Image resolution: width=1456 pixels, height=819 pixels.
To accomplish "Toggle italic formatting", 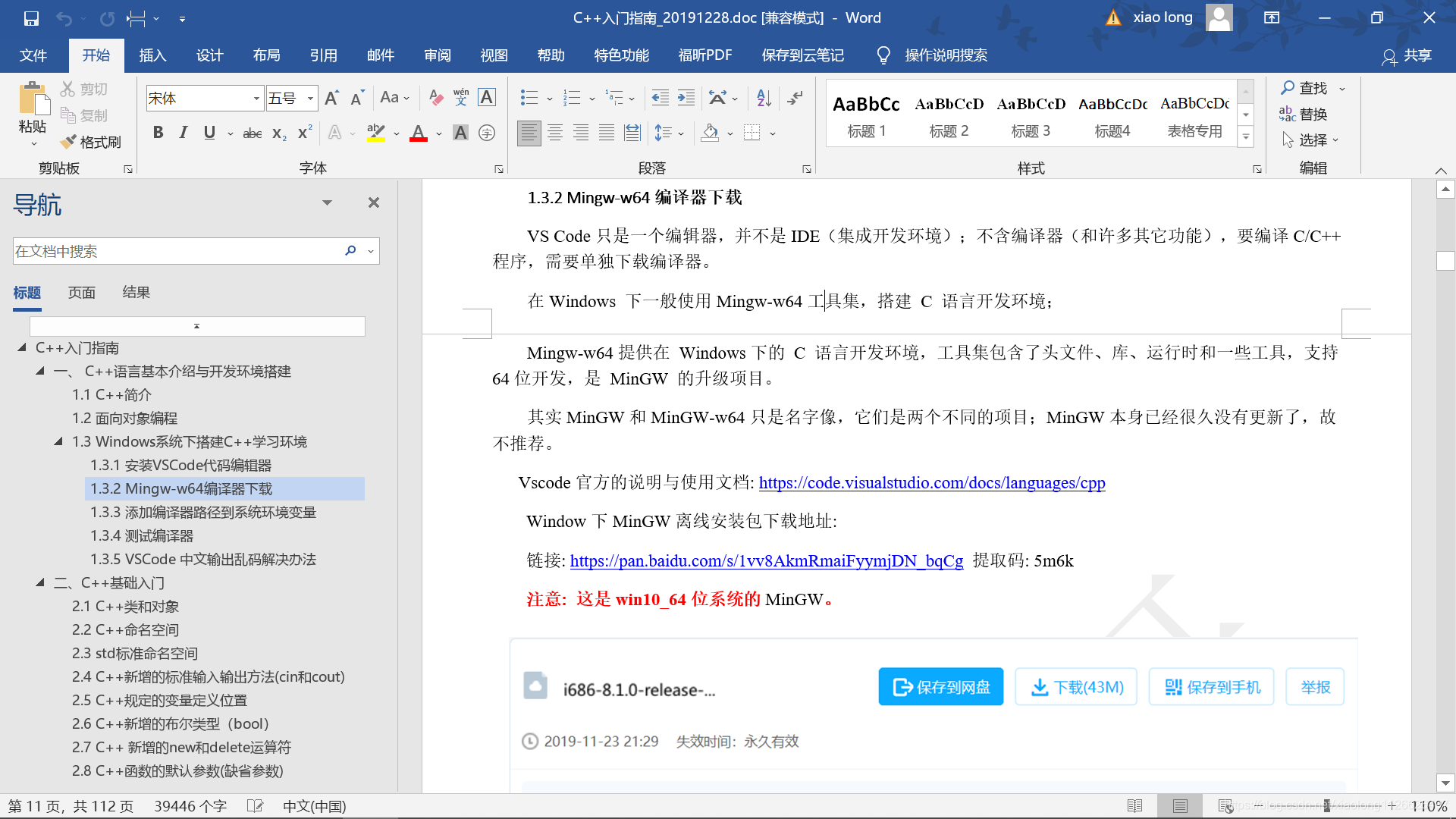I will click(184, 133).
